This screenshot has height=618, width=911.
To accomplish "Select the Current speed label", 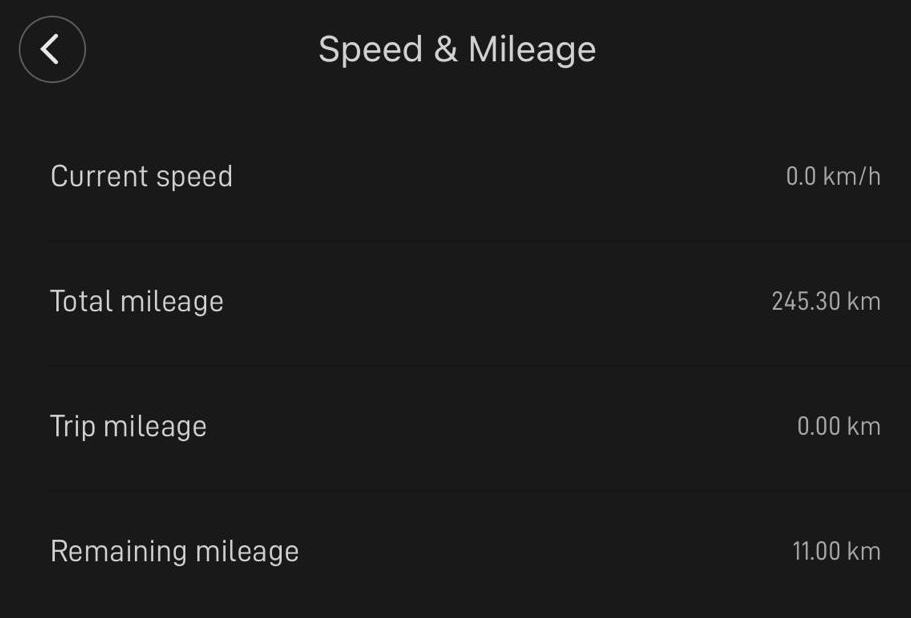I will point(141,176).
